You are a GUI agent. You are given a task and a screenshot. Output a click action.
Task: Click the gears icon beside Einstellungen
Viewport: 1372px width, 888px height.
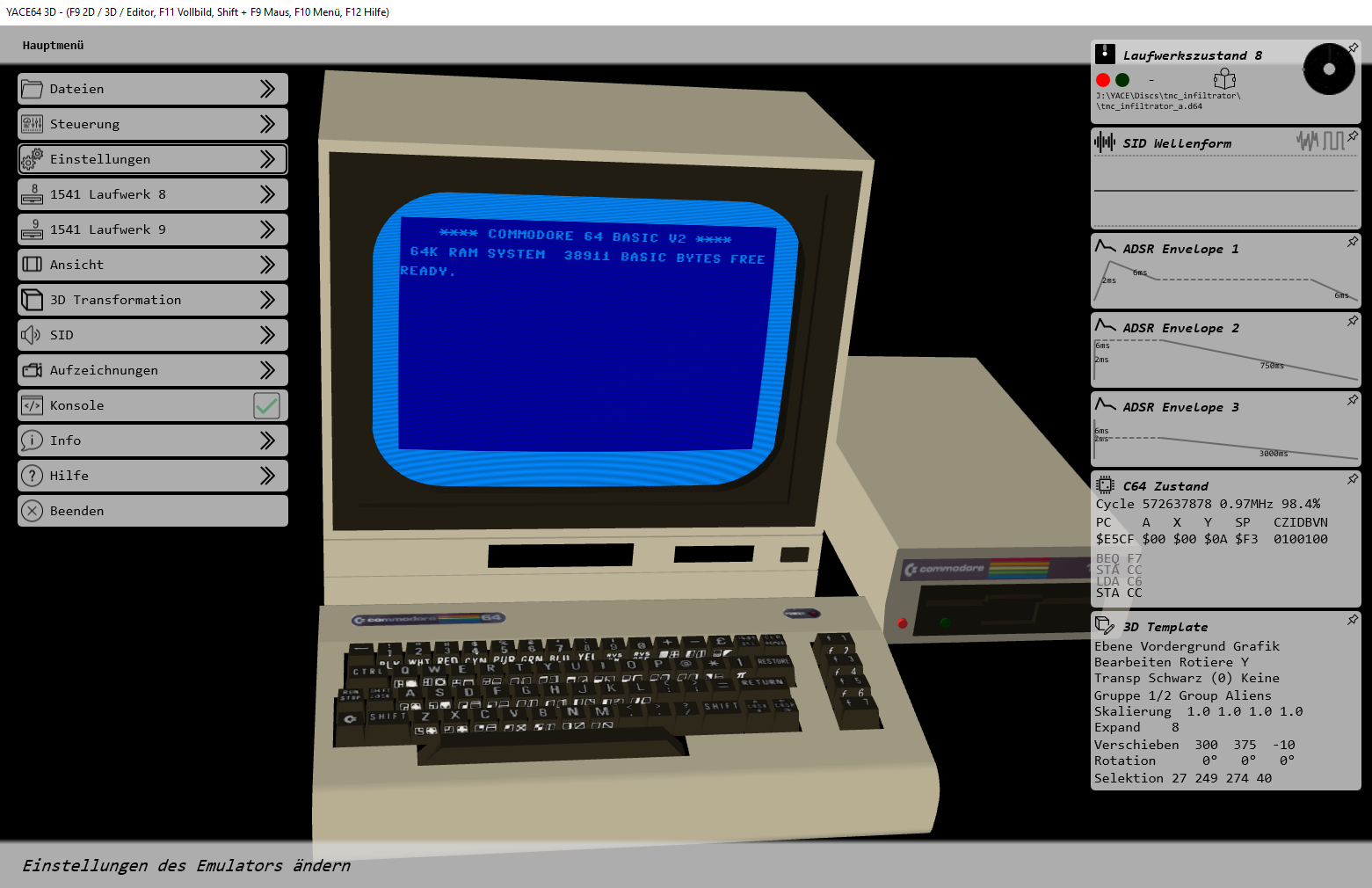32,159
